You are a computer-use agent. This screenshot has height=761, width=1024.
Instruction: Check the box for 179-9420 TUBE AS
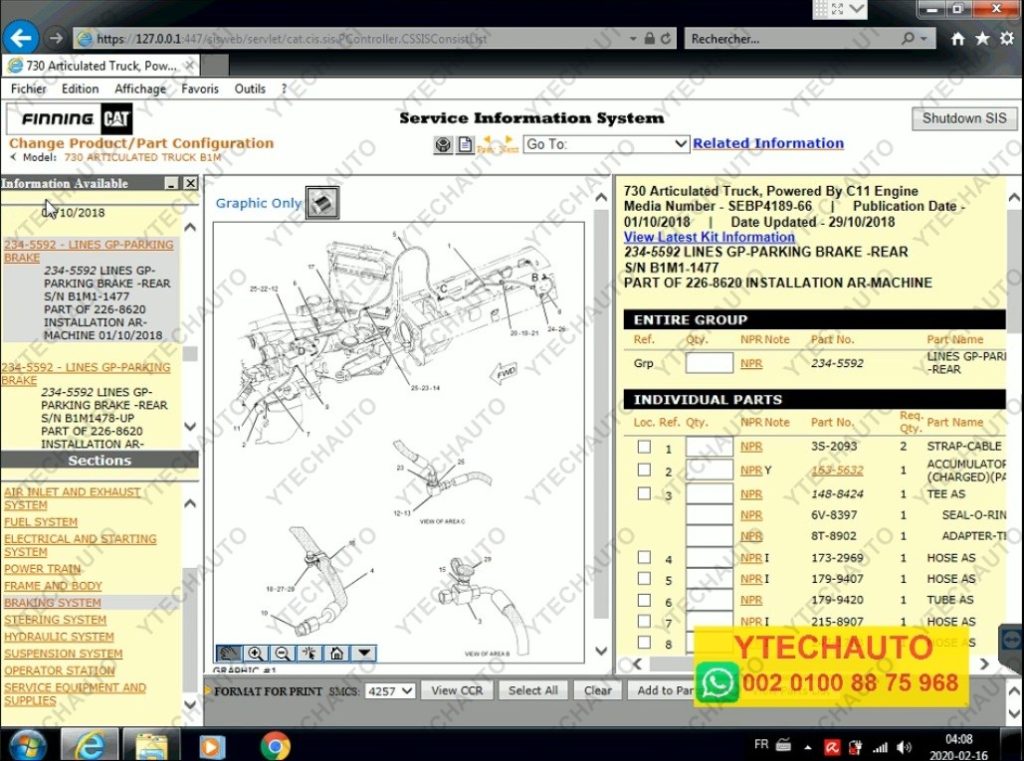tap(644, 600)
